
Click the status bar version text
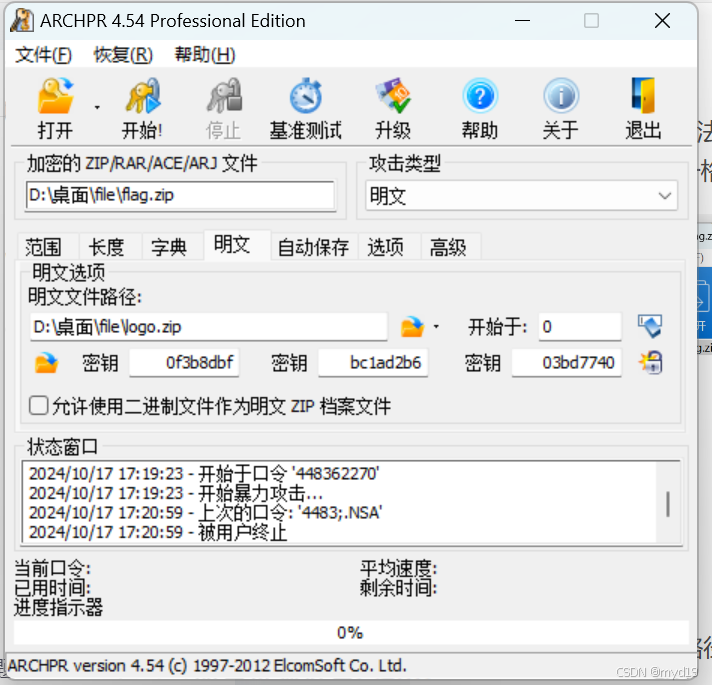[x=207, y=666]
